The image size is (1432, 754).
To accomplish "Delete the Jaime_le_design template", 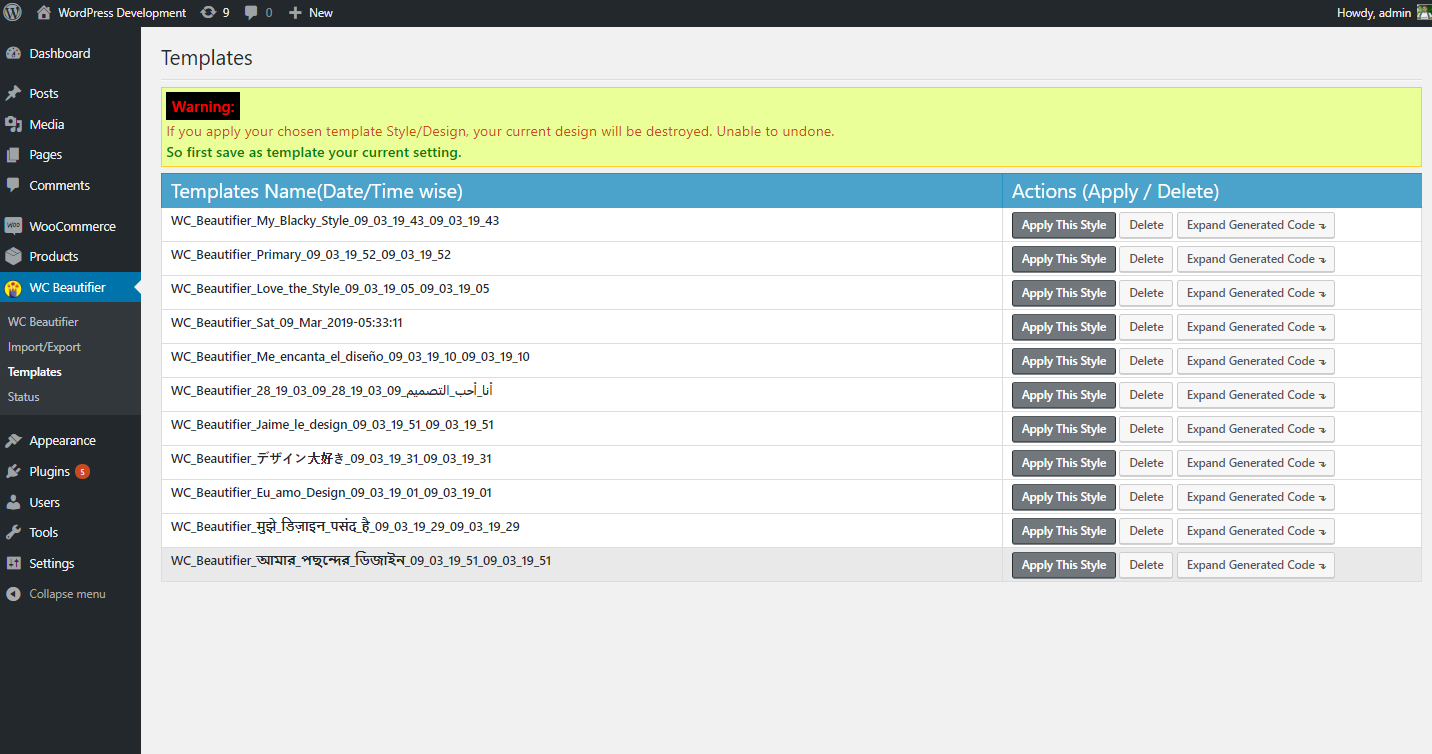I will [x=1146, y=429].
